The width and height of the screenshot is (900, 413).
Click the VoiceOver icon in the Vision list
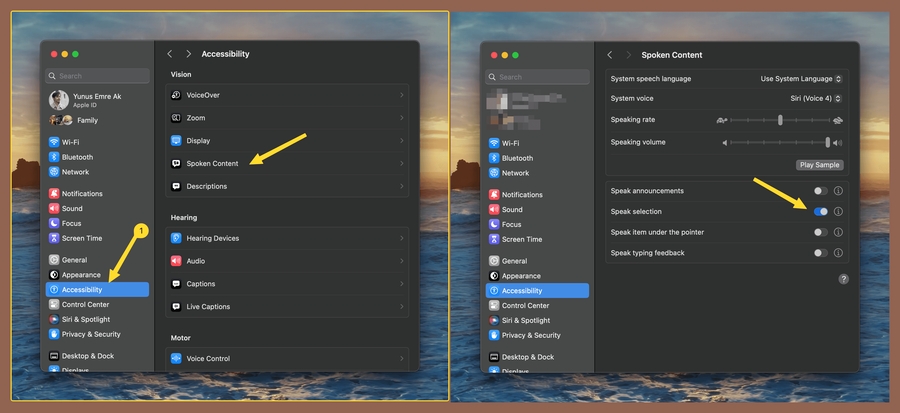tap(176, 95)
